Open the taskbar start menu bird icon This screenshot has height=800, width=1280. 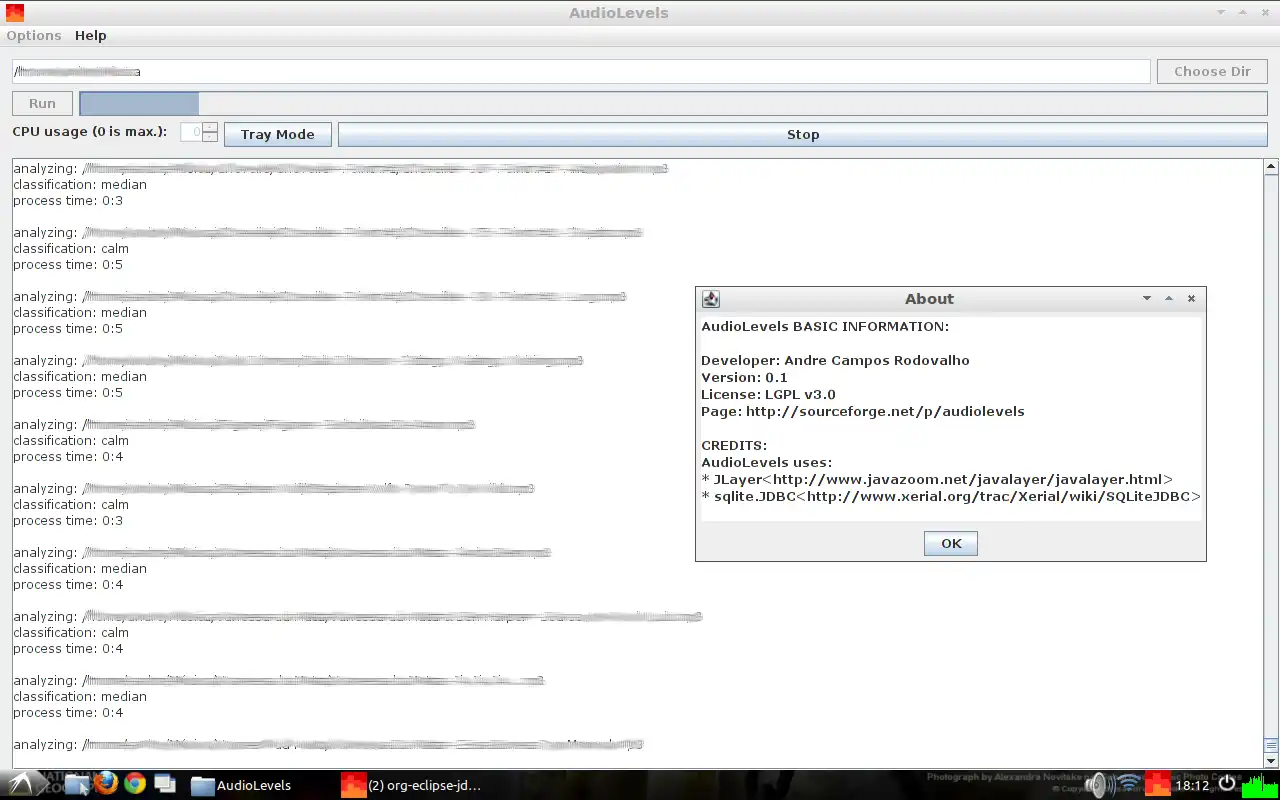(x=22, y=784)
